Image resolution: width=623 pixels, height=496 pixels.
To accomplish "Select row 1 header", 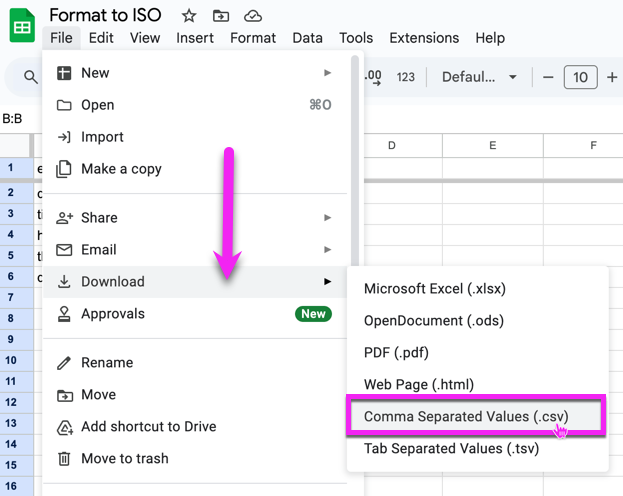I will tap(17, 168).
